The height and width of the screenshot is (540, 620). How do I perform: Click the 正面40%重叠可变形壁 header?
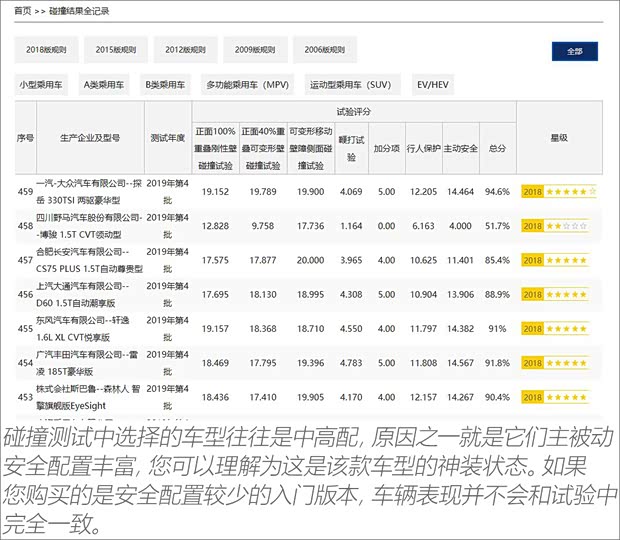tap(263, 148)
